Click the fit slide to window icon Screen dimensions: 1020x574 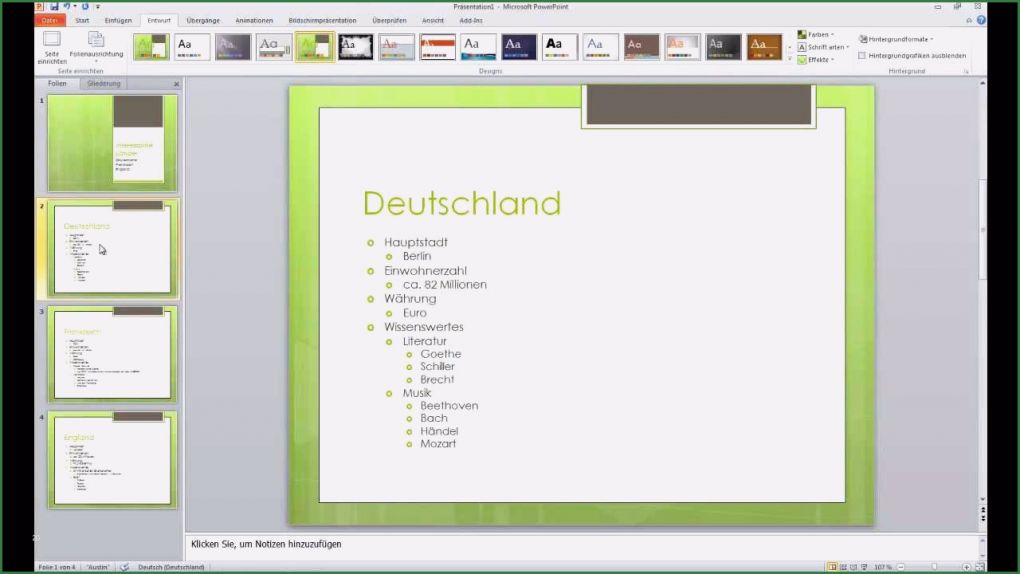[x=980, y=567]
